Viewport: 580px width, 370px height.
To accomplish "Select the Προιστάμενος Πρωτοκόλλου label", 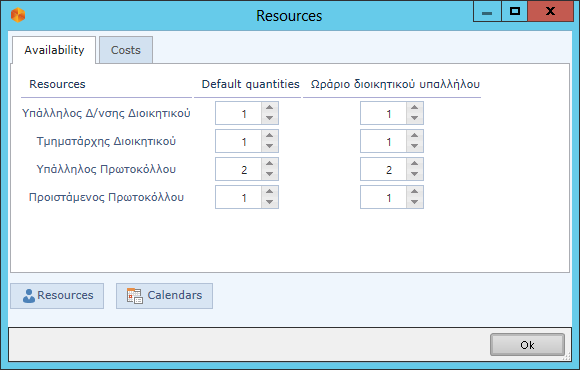I will 106,198.
